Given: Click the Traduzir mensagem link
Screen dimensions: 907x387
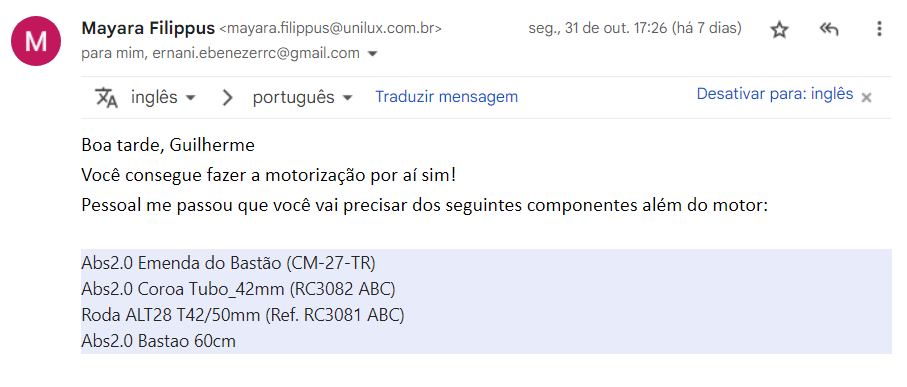Looking at the screenshot, I should [447, 97].
